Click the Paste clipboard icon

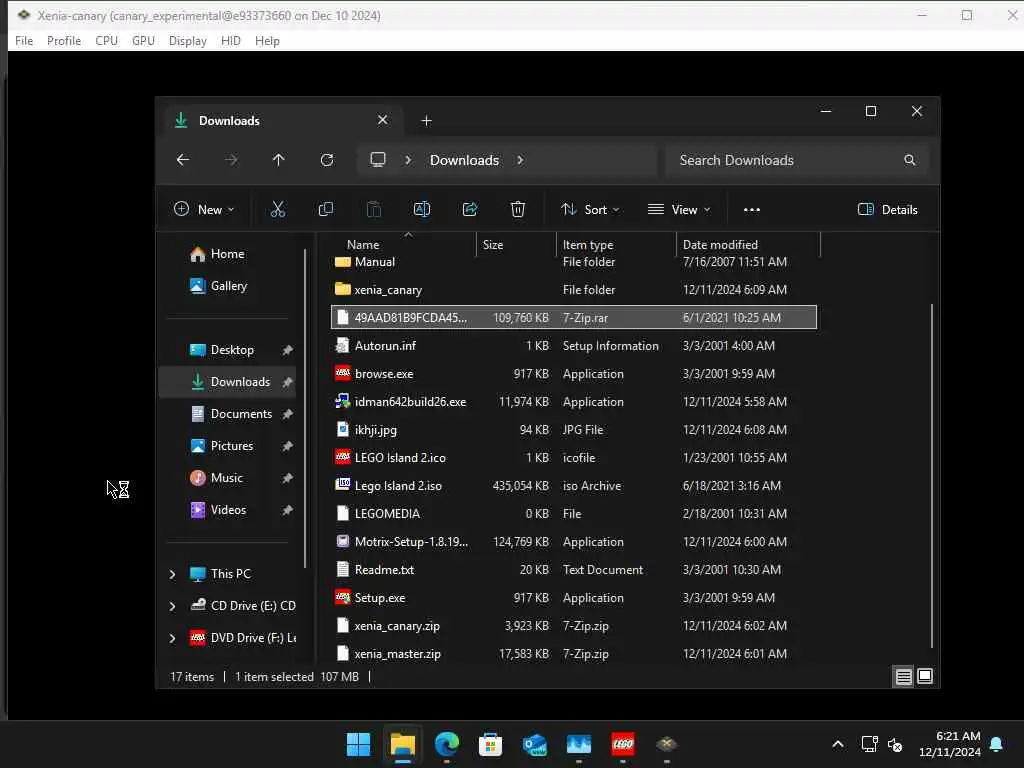click(x=374, y=210)
